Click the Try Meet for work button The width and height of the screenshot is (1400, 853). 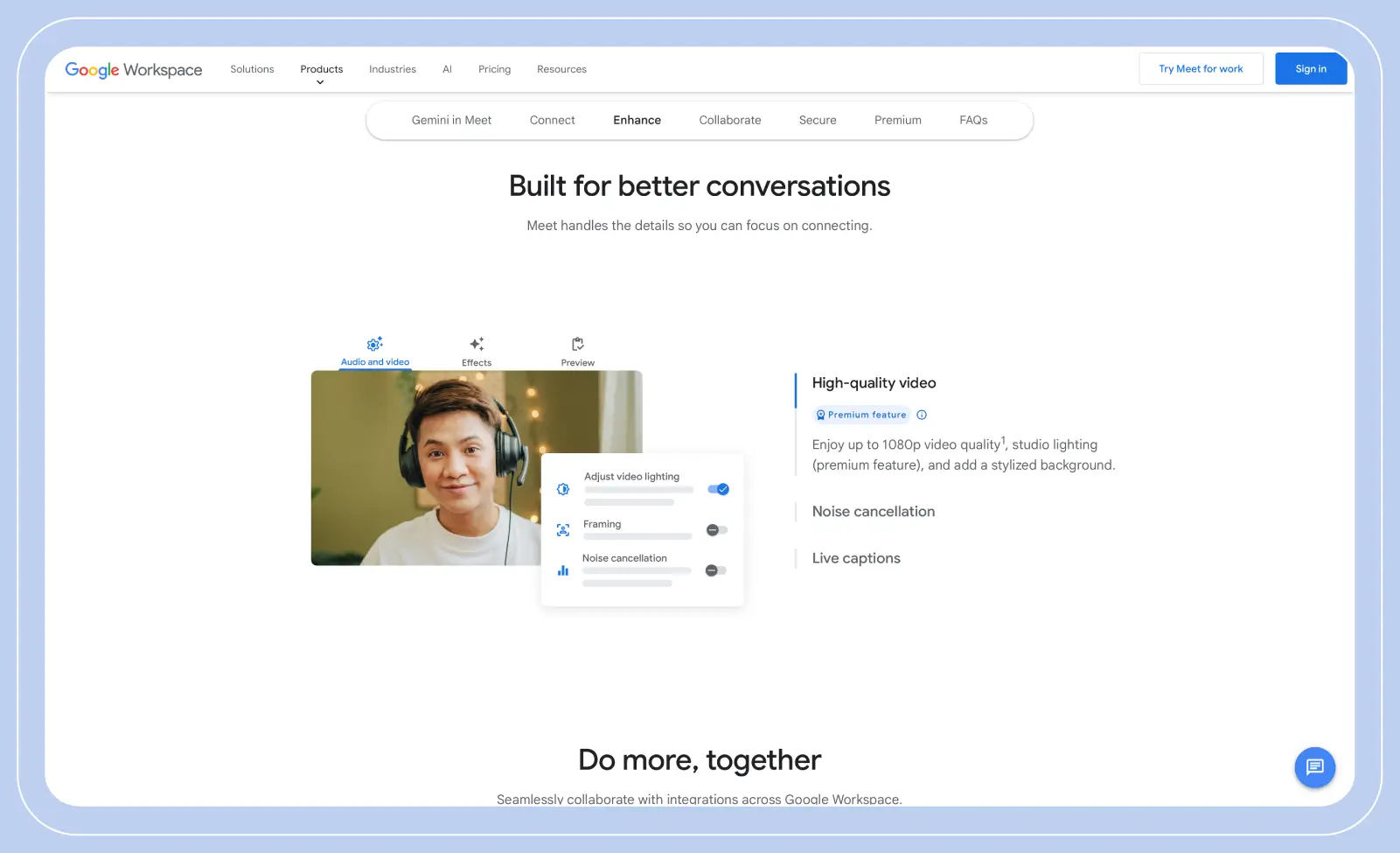(x=1200, y=68)
